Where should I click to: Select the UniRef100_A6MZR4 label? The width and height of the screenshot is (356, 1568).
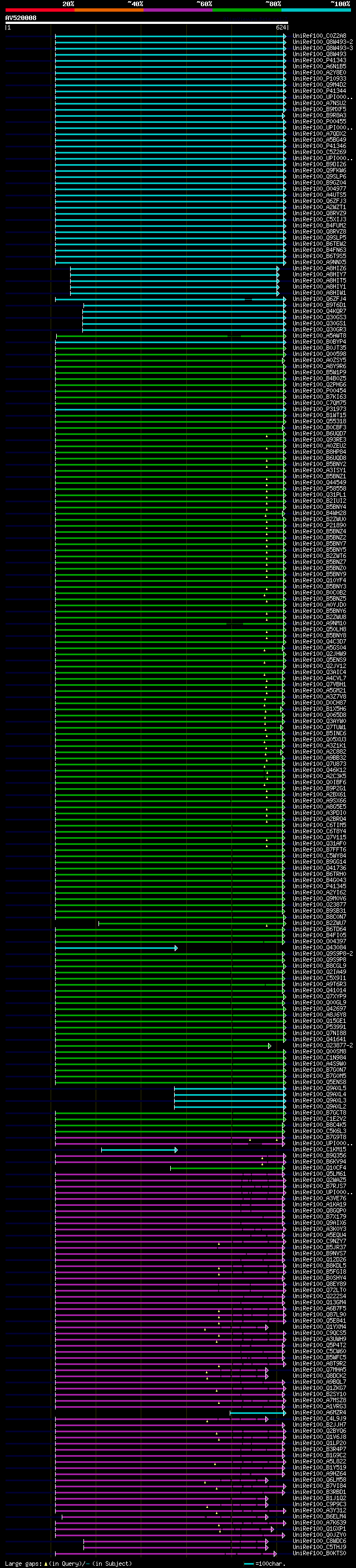(319, 1413)
